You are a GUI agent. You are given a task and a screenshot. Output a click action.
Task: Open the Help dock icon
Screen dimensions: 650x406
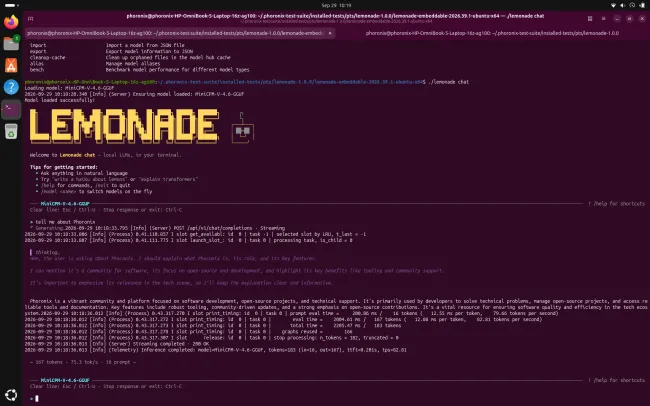coord(11,87)
